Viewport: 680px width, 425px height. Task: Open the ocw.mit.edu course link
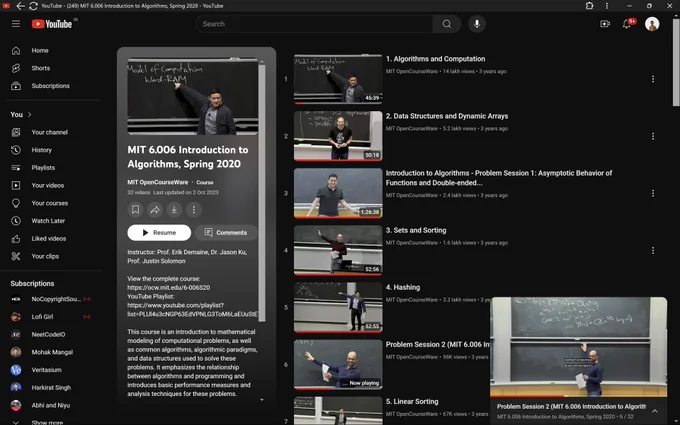169,288
